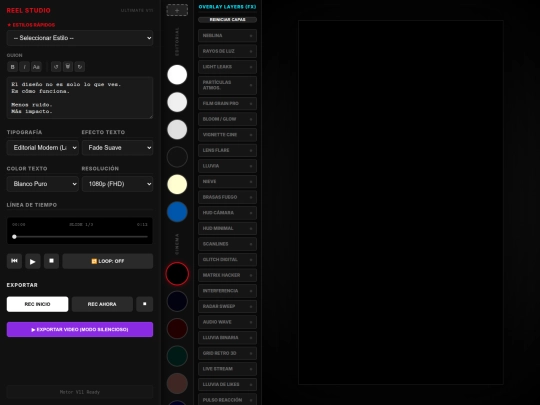Viewport: 540px width, 405px height.
Task: Click the REC INICIO button
Action: point(38,304)
